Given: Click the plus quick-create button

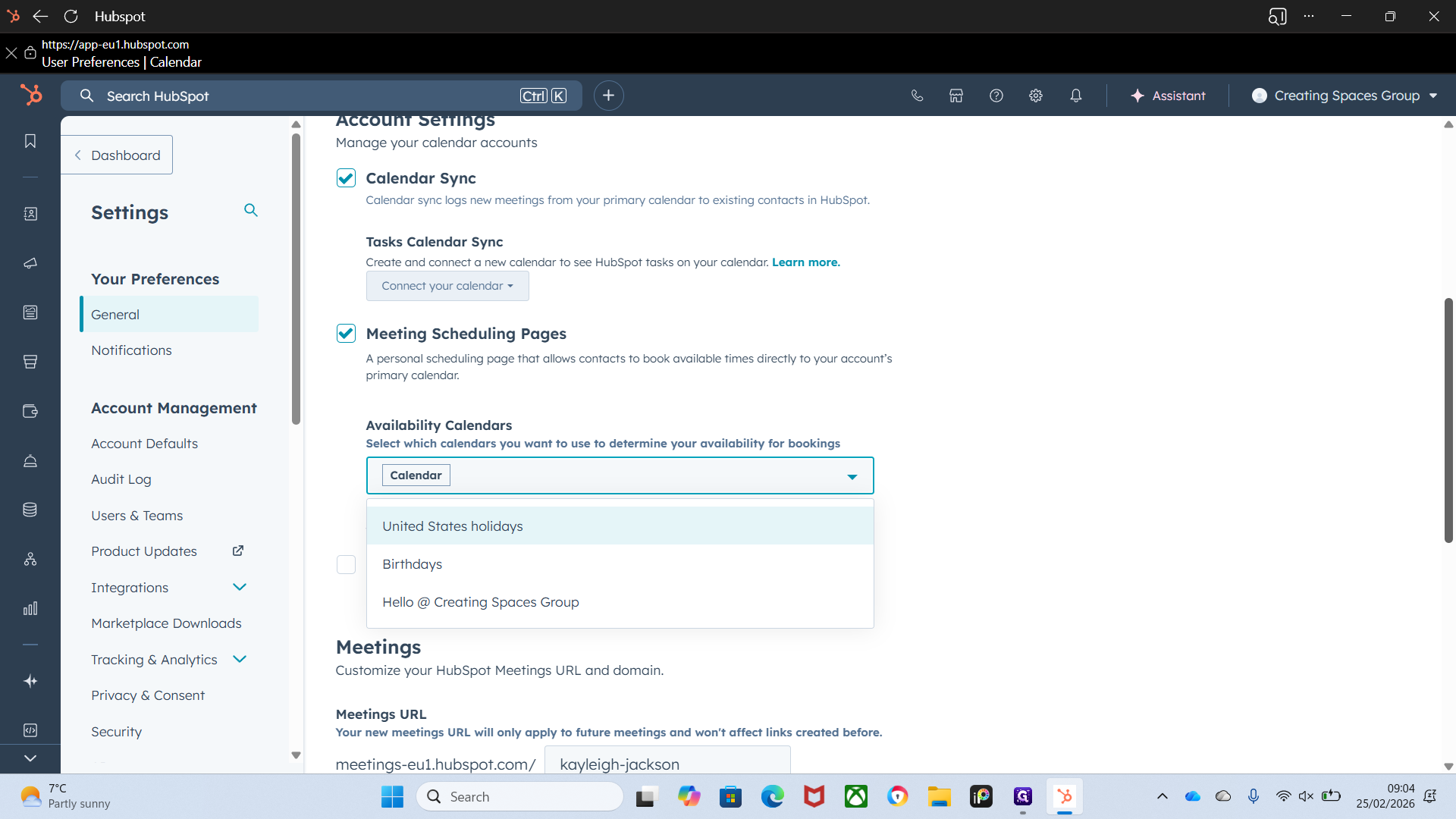Looking at the screenshot, I should point(608,96).
